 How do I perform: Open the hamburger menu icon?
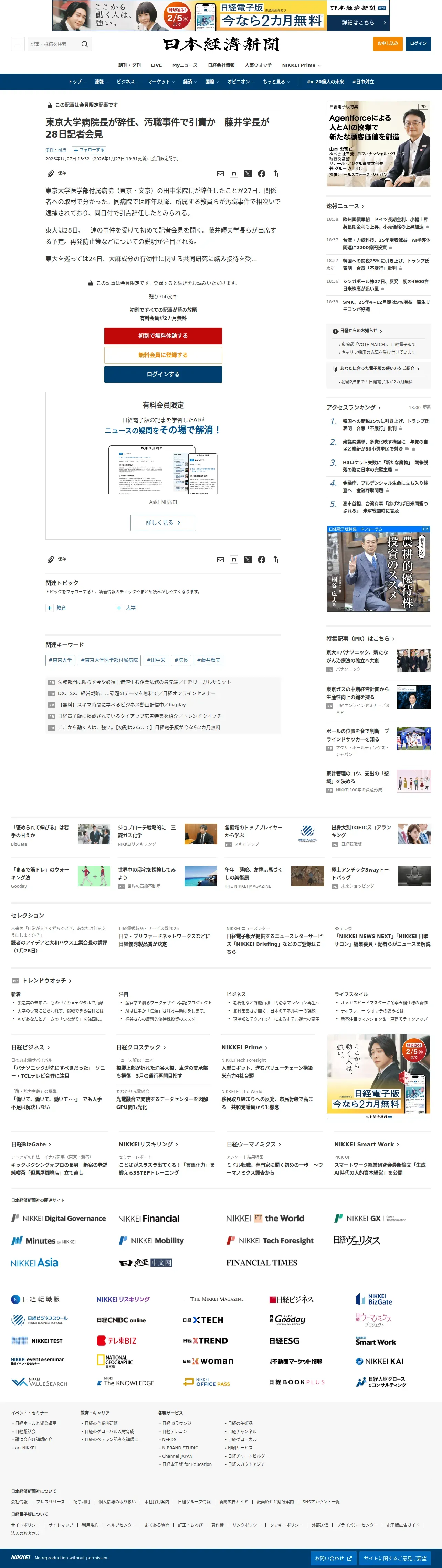tap(17, 44)
